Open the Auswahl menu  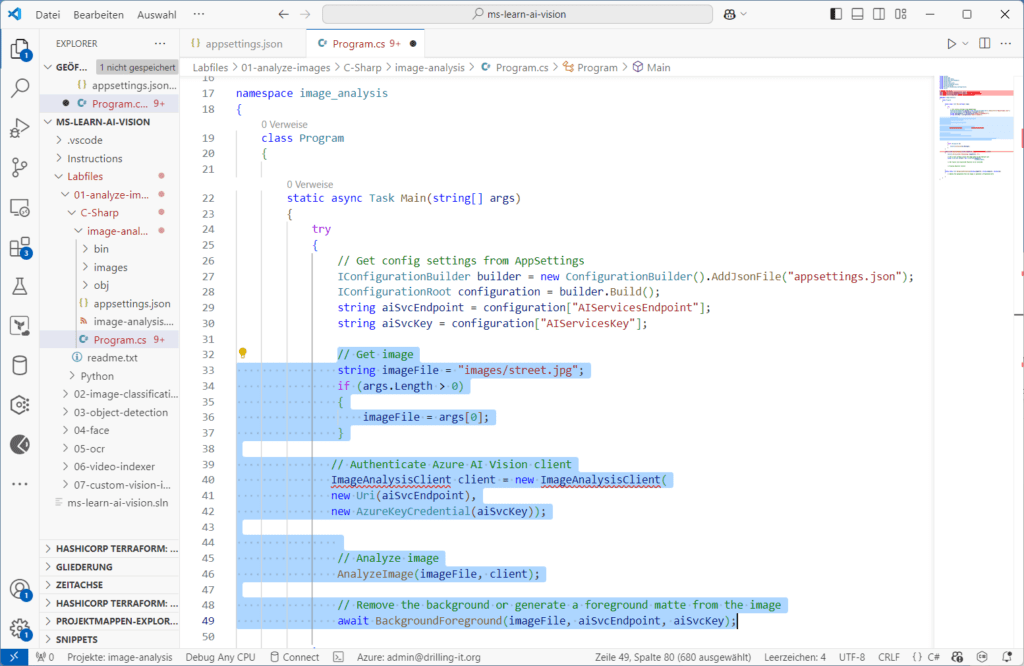pos(157,14)
